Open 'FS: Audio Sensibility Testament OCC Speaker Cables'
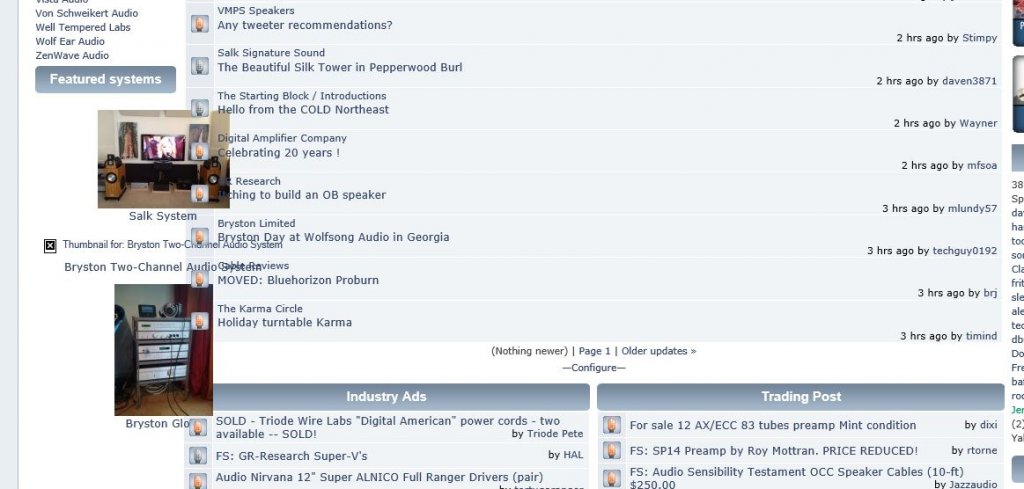1024x489 pixels. tap(797, 478)
